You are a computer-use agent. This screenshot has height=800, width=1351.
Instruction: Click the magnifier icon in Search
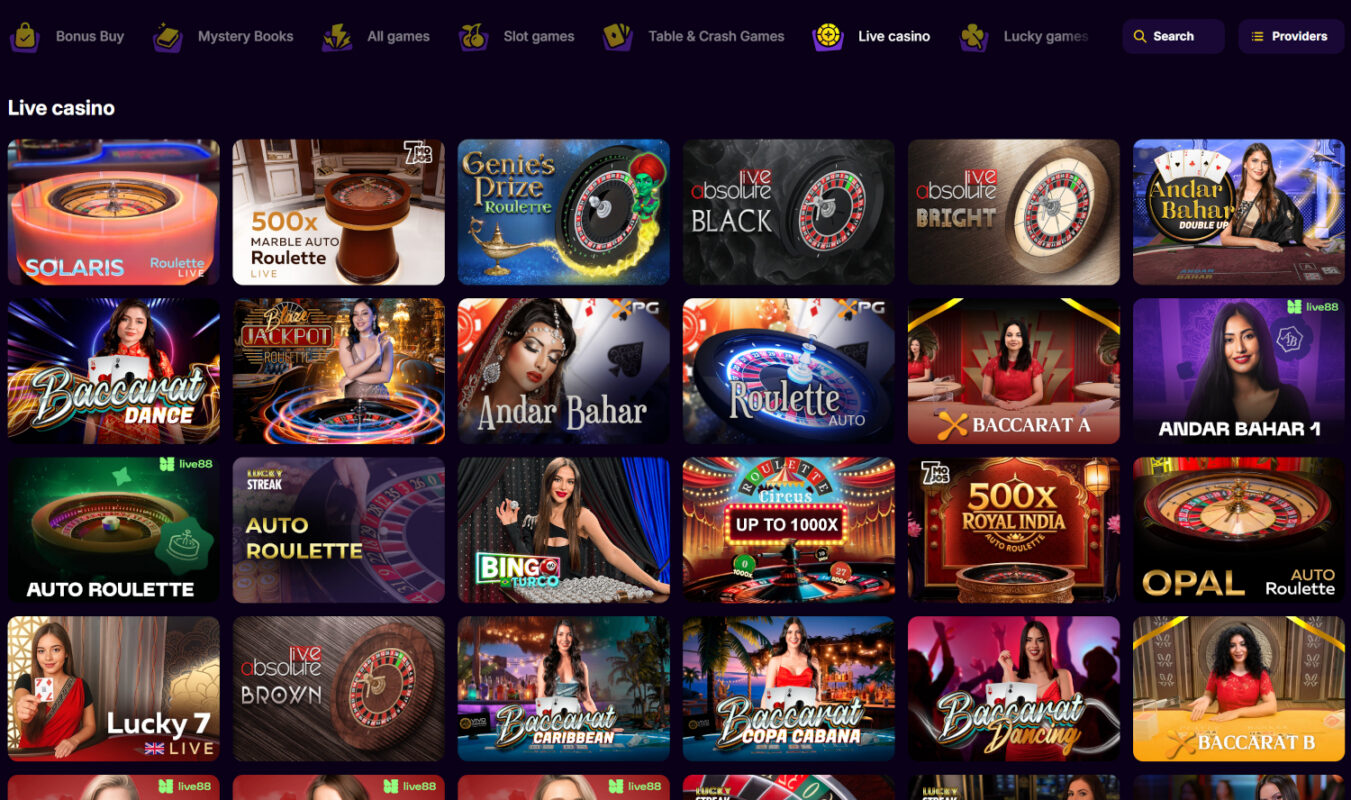[x=1139, y=36]
